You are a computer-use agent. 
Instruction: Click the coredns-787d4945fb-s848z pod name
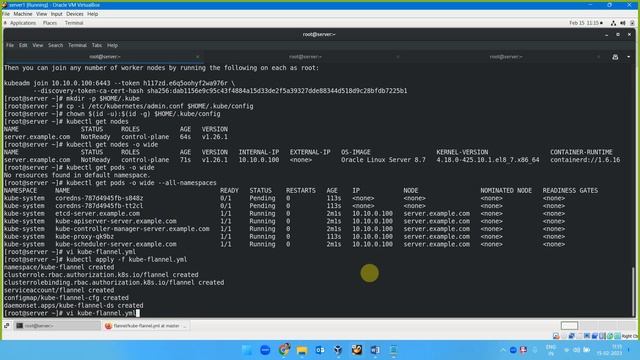pos(99,198)
